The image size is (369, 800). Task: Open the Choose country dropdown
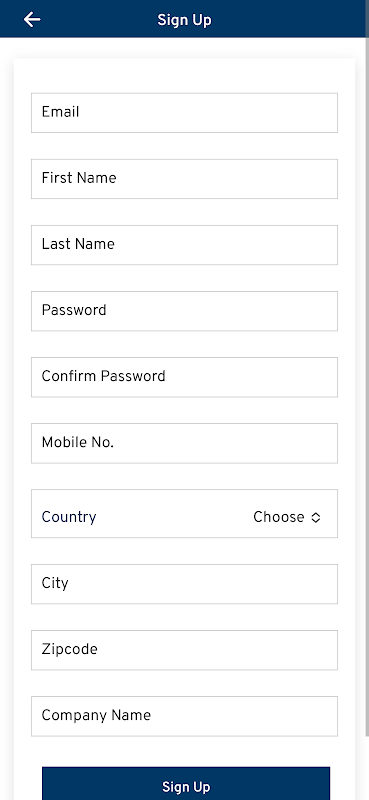[x=287, y=517]
